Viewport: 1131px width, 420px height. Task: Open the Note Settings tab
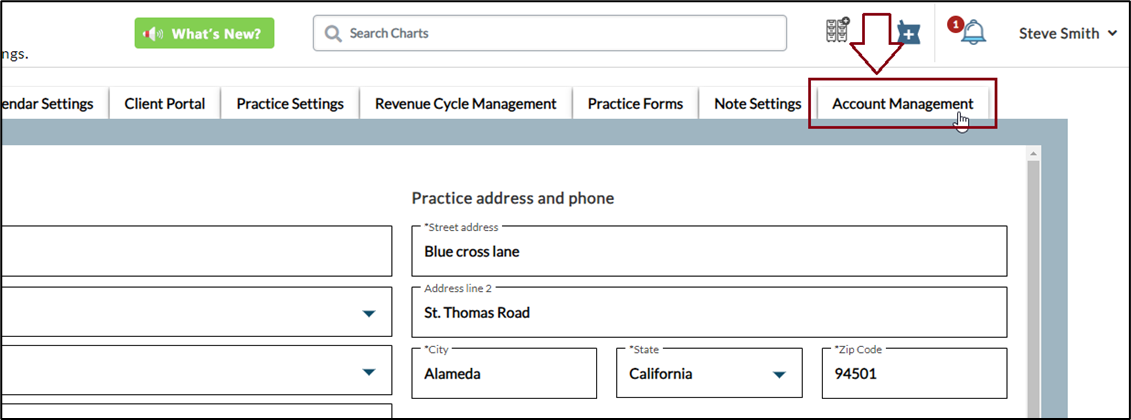point(757,104)
